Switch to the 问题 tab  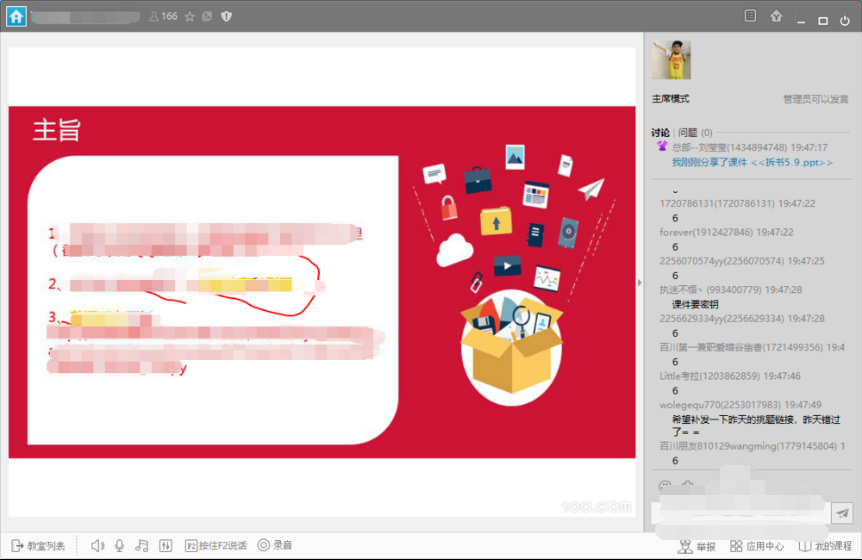(x=688, y=132)
